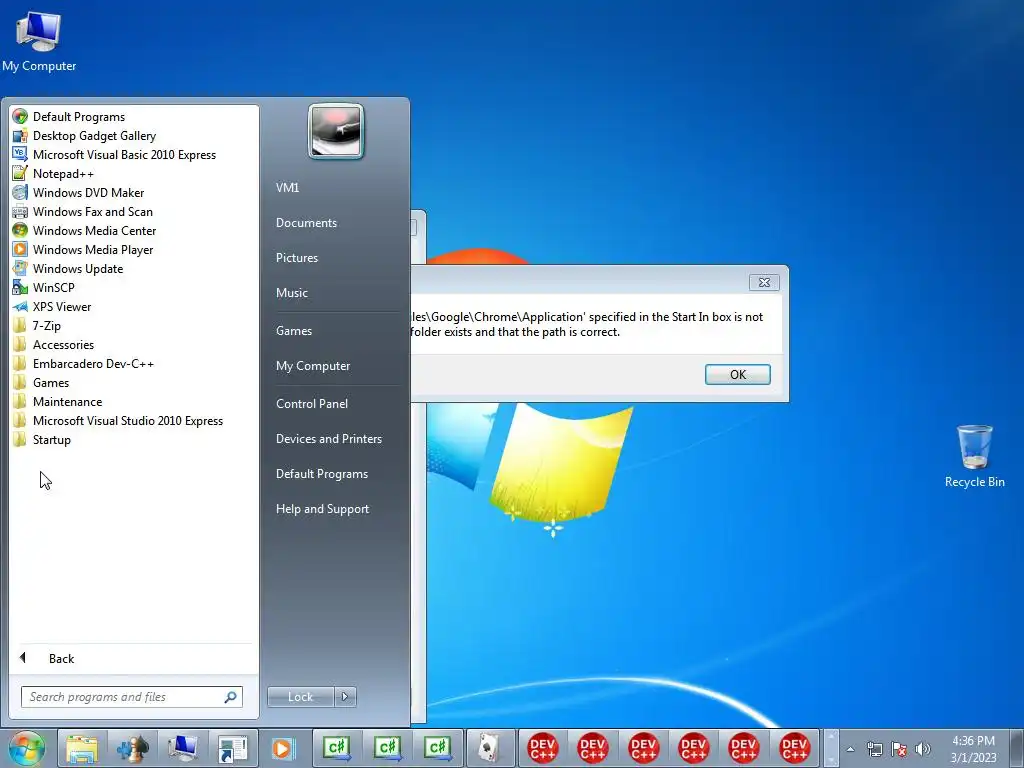Screen dimensions: 1024x768
Task: Open Documents from the Start menu
Action: point(306,223)
